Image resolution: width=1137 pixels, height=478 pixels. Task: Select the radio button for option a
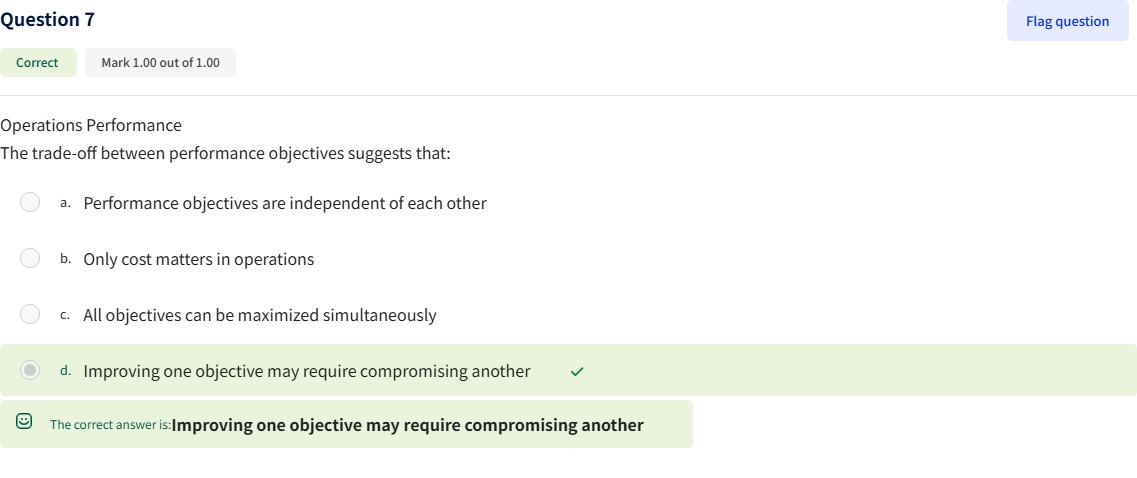(31, 203)
